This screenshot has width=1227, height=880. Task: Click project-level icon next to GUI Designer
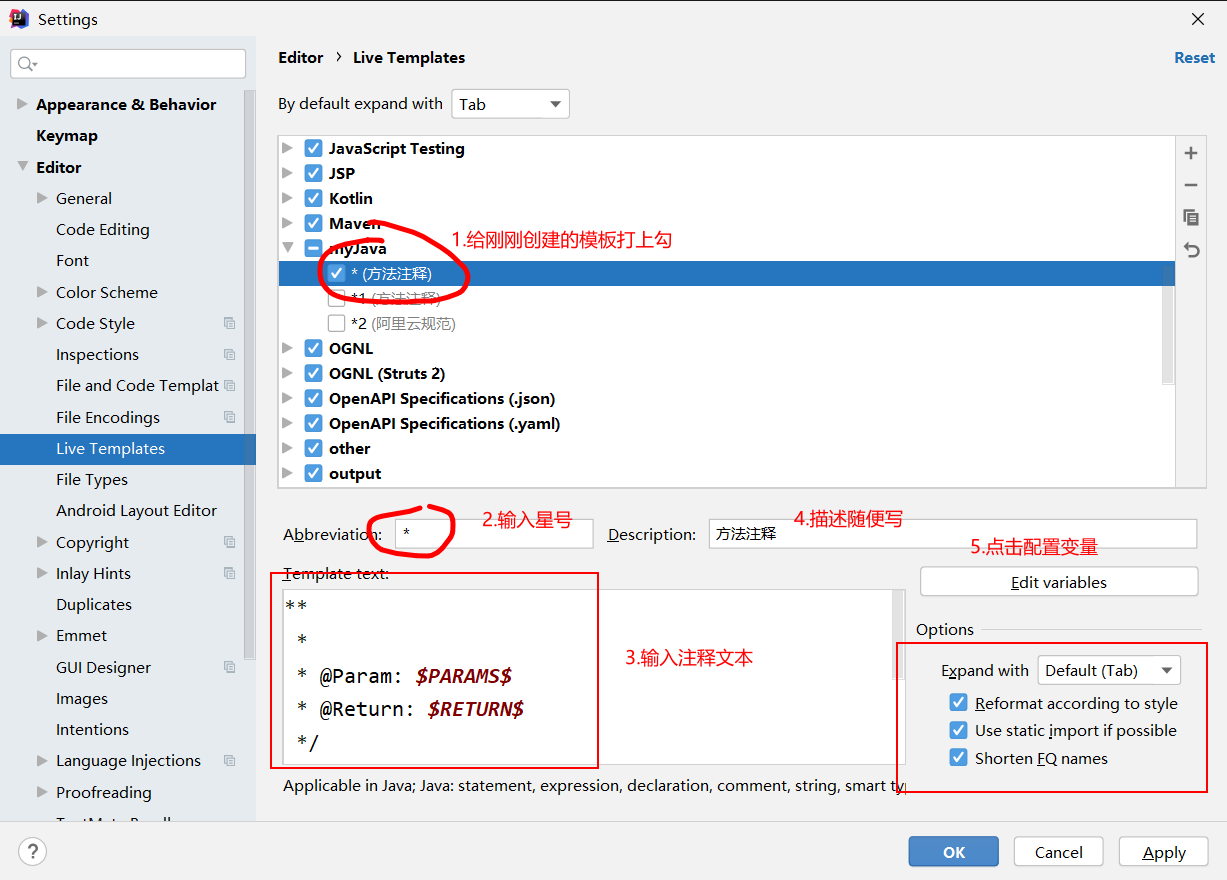pyautogui.click(x=230, y=667)
